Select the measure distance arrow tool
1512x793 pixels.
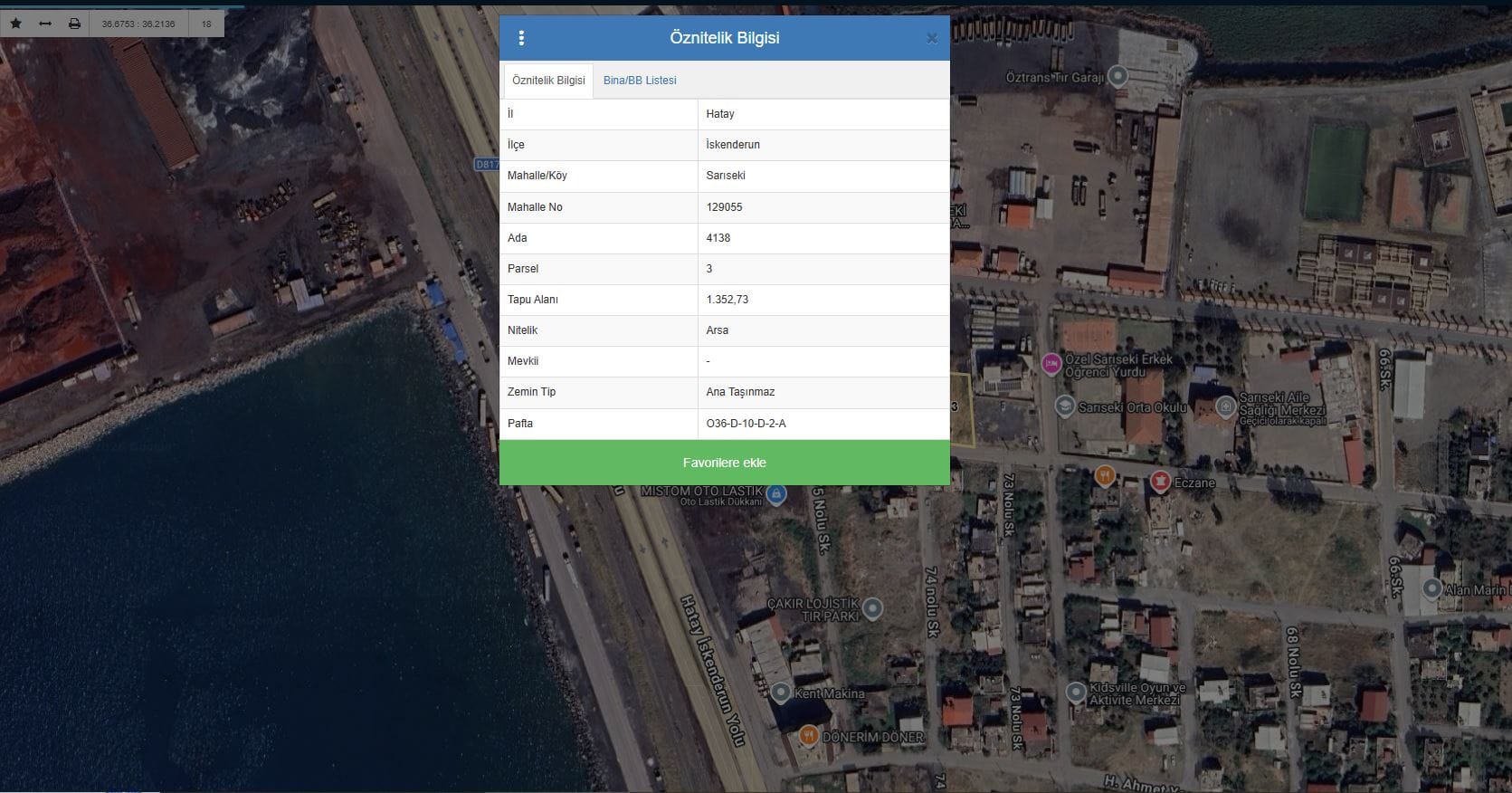(x=45, y=24)
